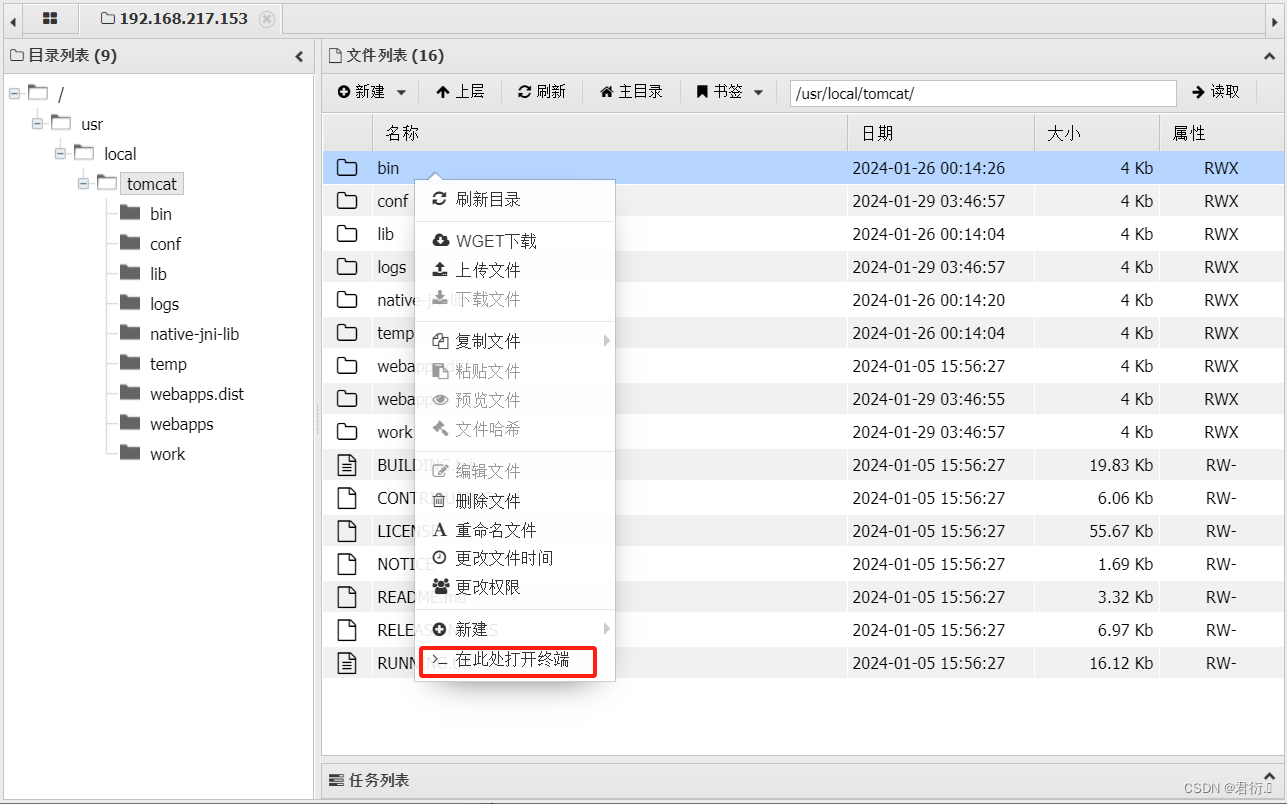This screenshot has width=1287, height=804.
Task: Click file icon of 3.32 Kb row
Action: pos(347,597)
